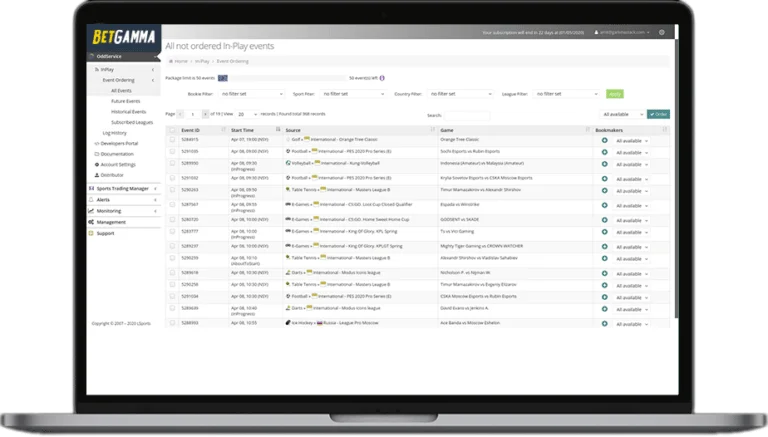The image size is (768, 437).
Task: Click the page number input field
Action: pos(192,114)
